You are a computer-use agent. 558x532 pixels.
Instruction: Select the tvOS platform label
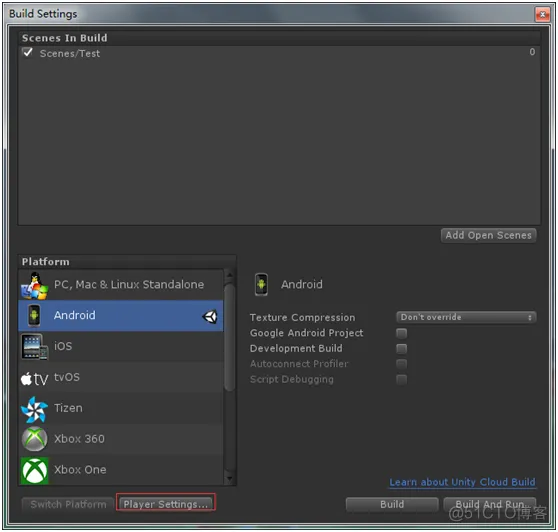click(x=67, y=377)
